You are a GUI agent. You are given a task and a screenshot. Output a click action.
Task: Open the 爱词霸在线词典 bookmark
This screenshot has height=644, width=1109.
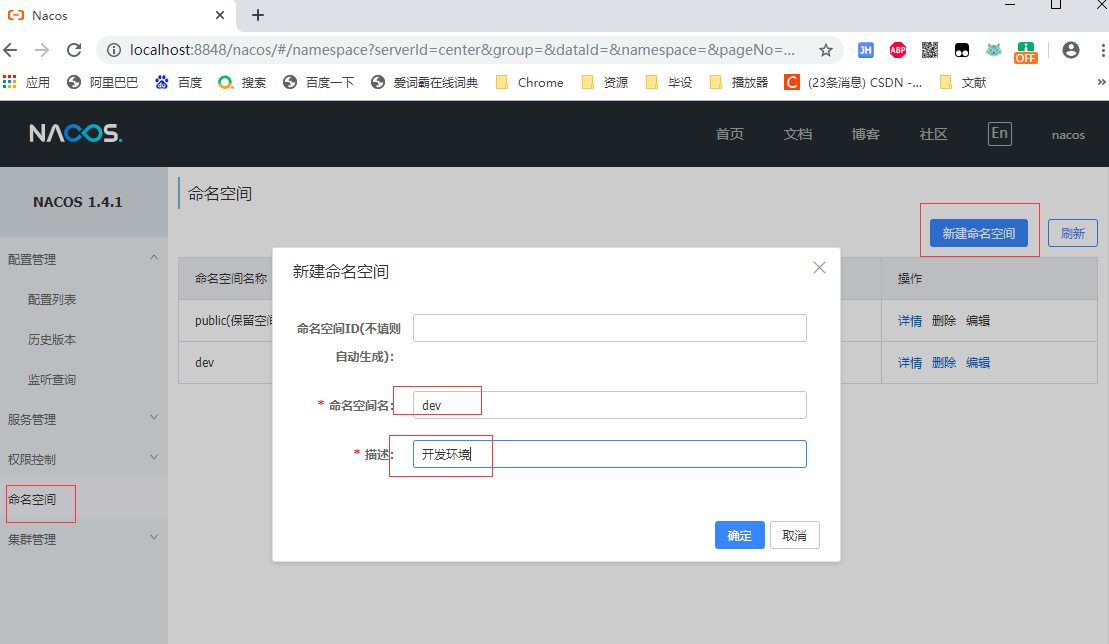tap(424, 83)
